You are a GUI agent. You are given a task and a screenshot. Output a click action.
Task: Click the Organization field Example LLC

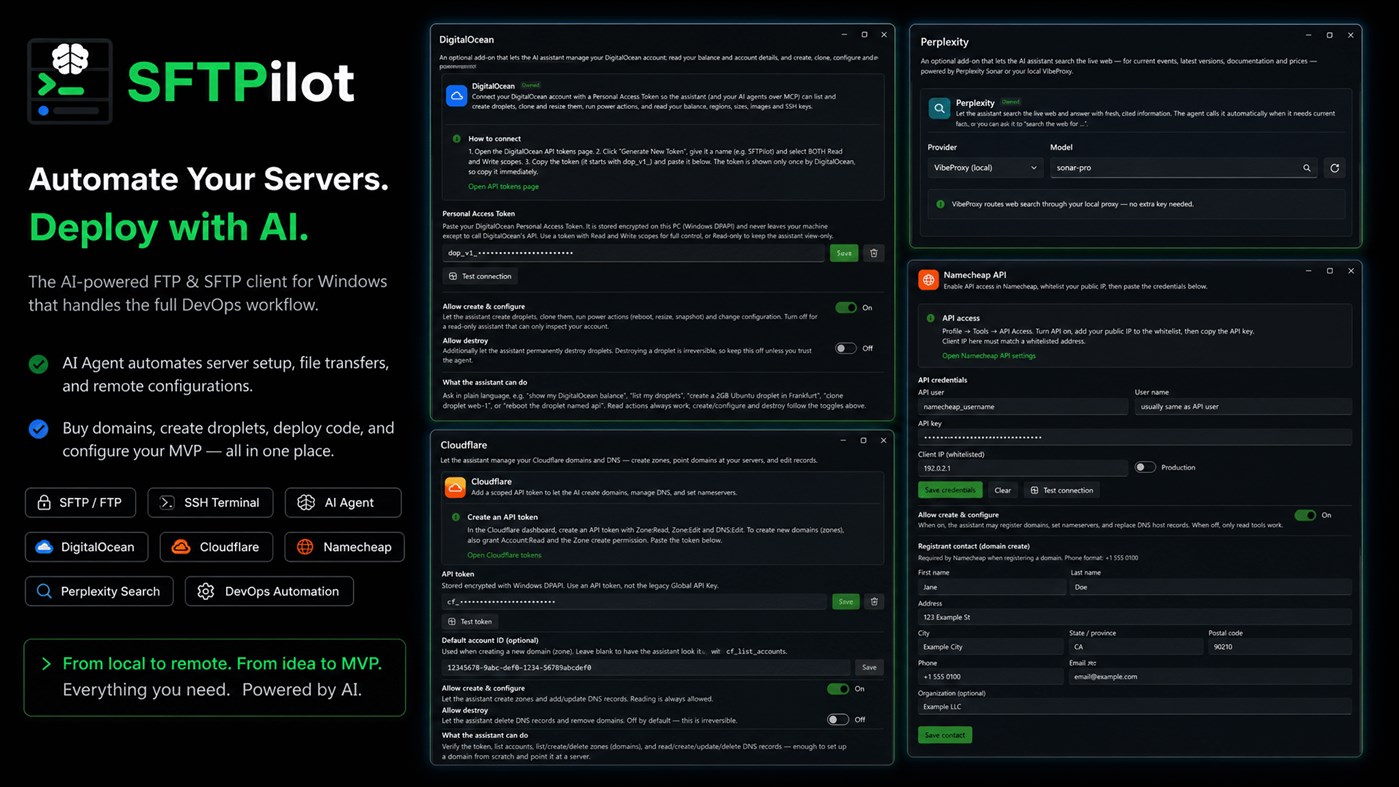click(1135, 707)
